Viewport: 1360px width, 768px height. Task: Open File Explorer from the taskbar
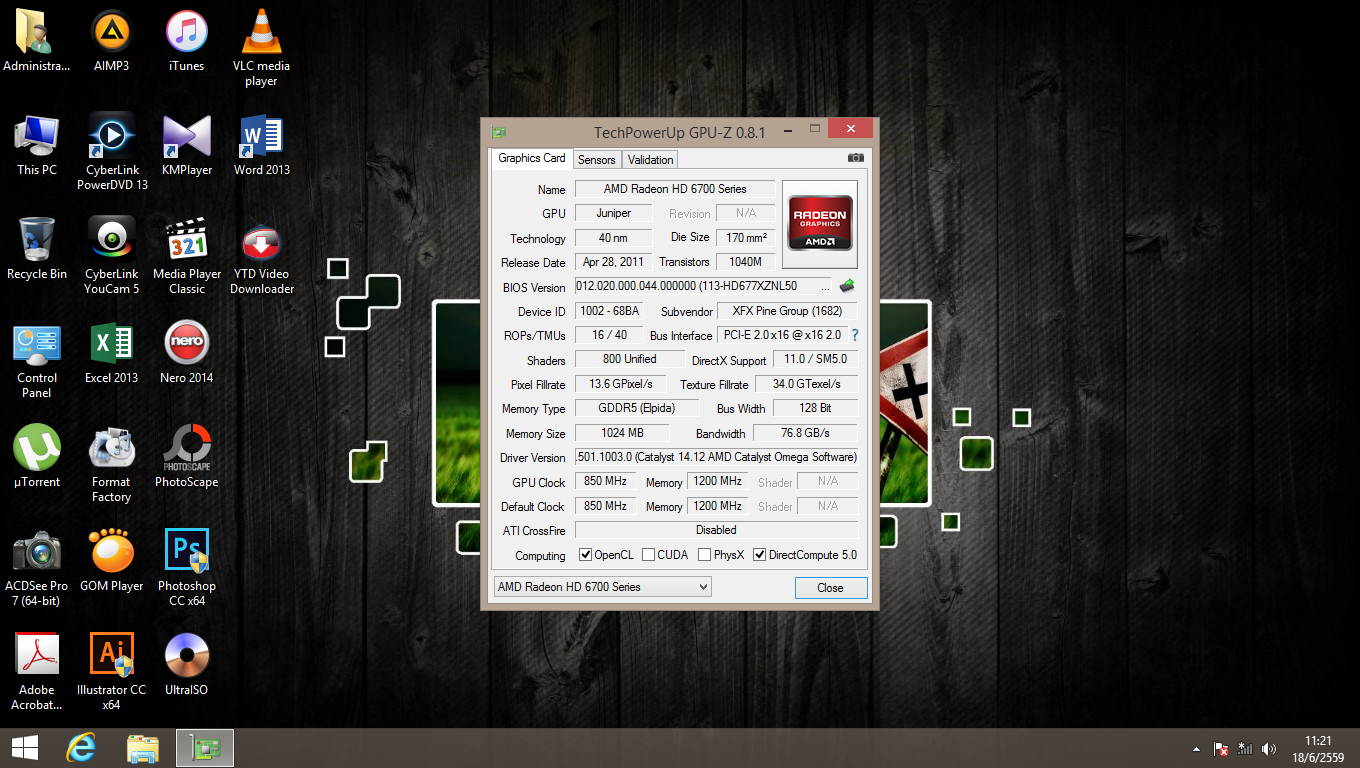point(143,748)
